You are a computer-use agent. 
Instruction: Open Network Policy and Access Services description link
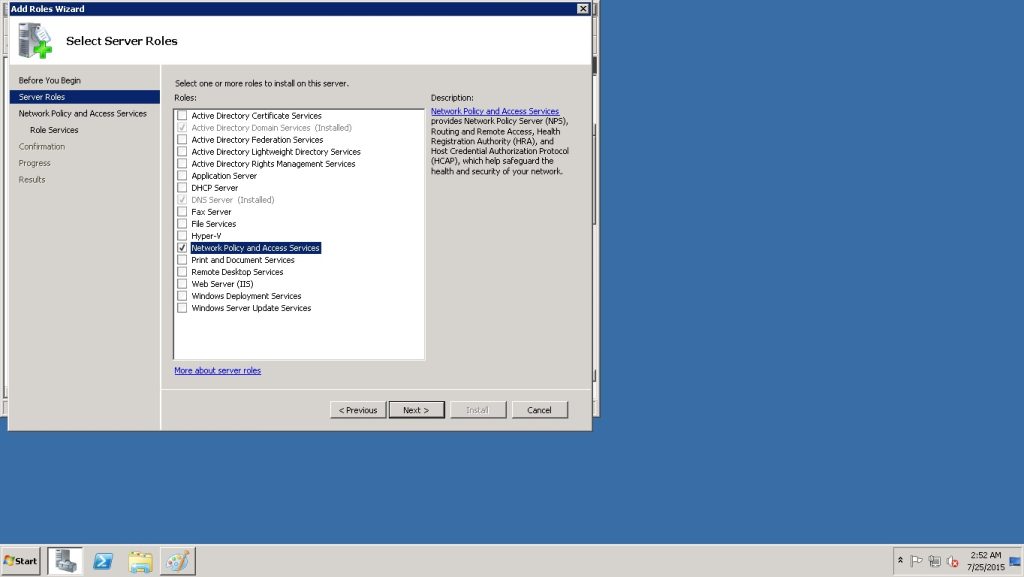pyautogui.click(x=494, y=111)
